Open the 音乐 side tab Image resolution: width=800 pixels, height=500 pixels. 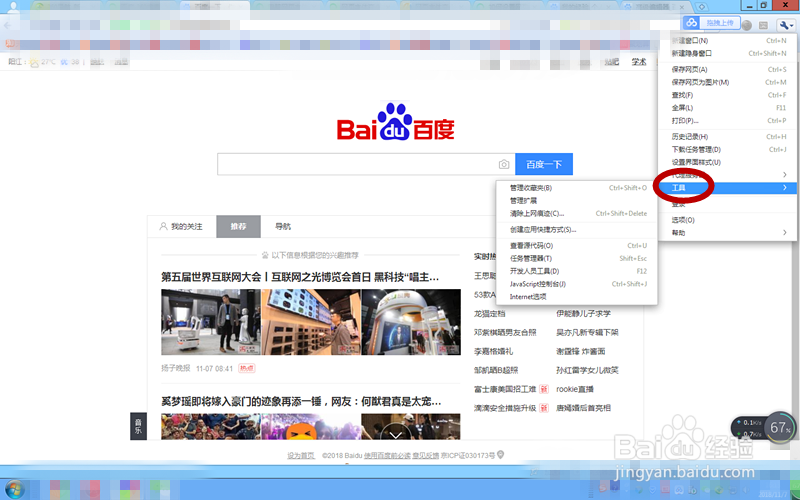[x=138, y=427]
